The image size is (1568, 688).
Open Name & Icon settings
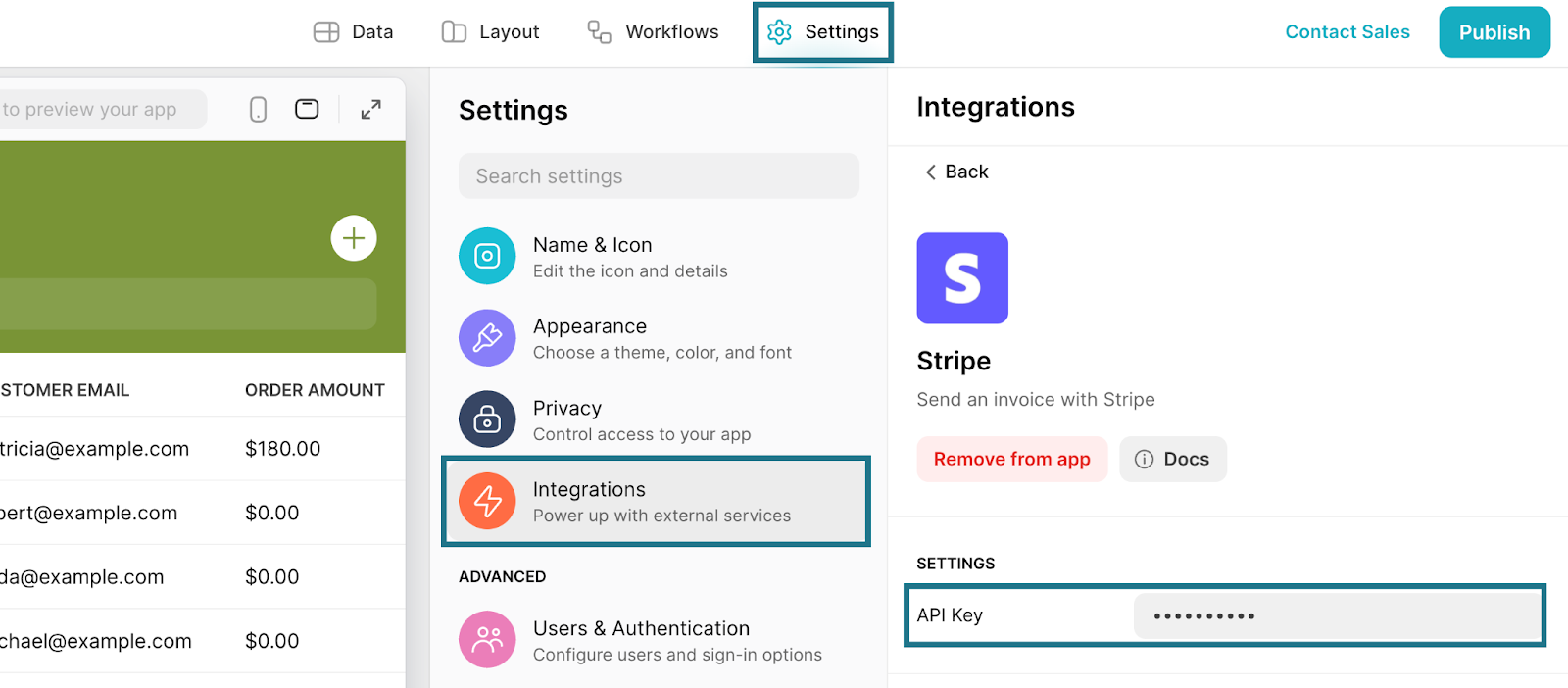click(659, 257)
